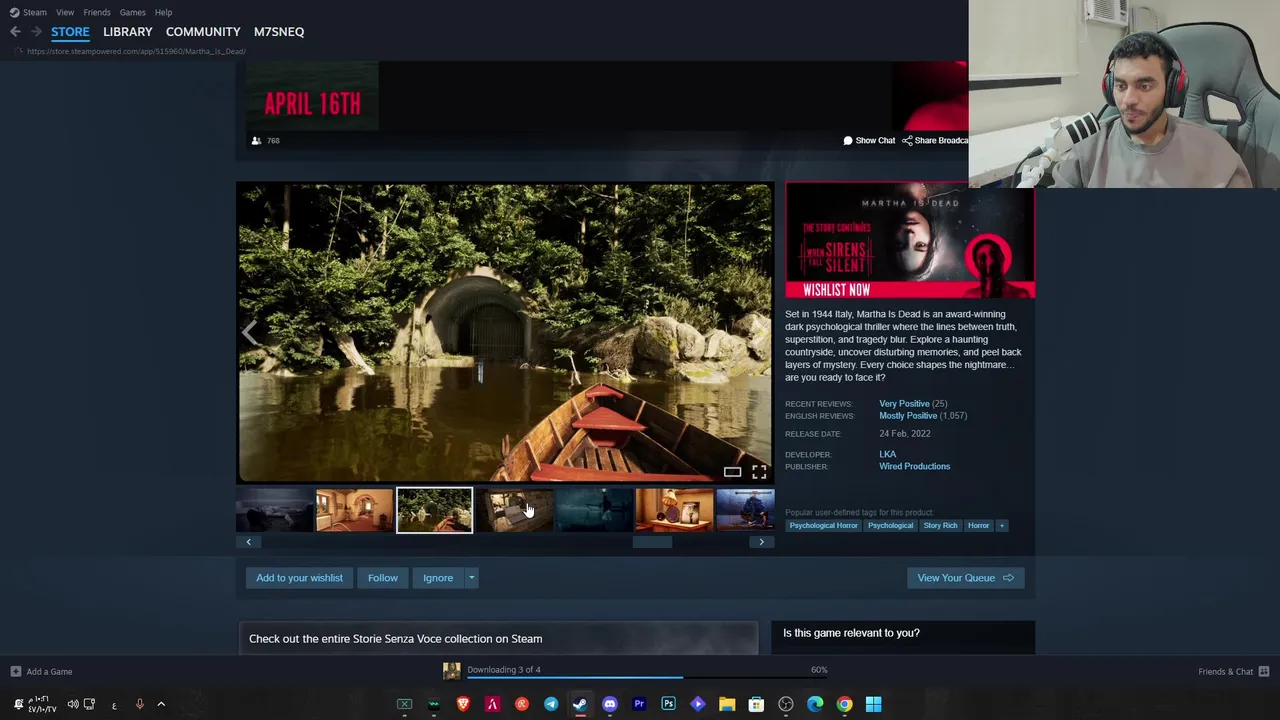Viewport: 1280px width, 720px height.
Task: Open the View menu
Action: pyautogui.click(x=65, y=12)
